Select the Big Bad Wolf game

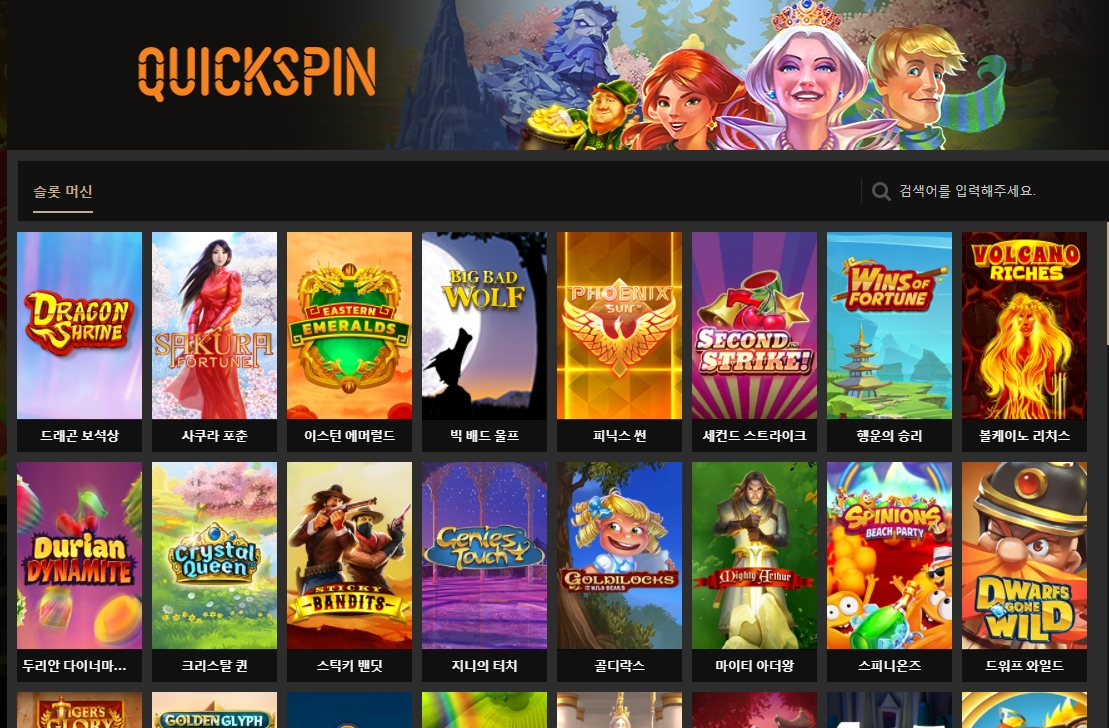pyautogui.click(x=484, y=325)
